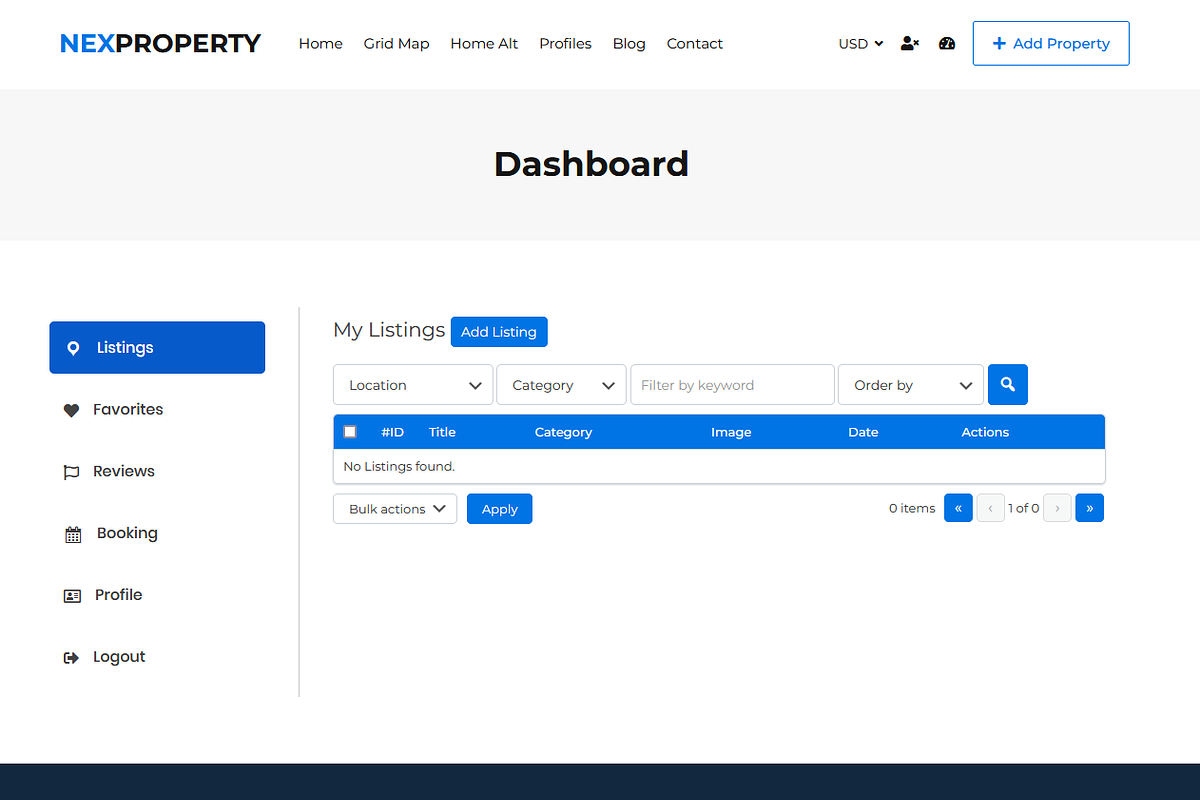Expand the Category filter dropdown

tap(561, 385)
